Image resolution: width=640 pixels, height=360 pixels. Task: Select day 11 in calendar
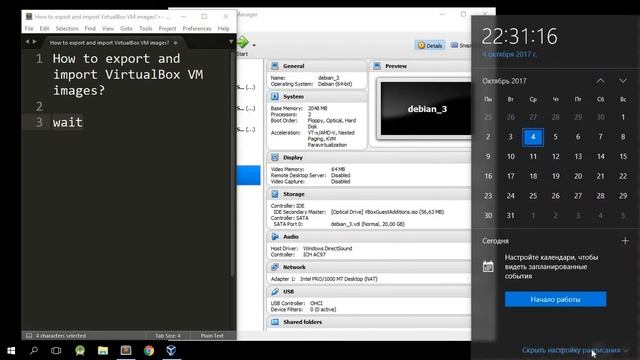tap(533, 156)
